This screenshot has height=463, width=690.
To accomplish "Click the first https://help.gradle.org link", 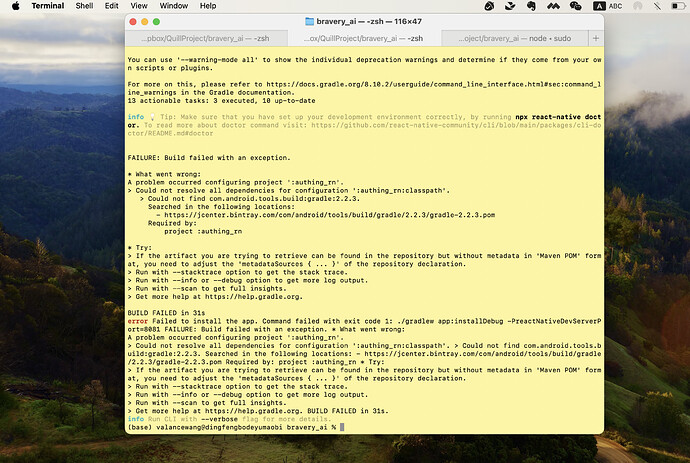I will coord(253,297).
